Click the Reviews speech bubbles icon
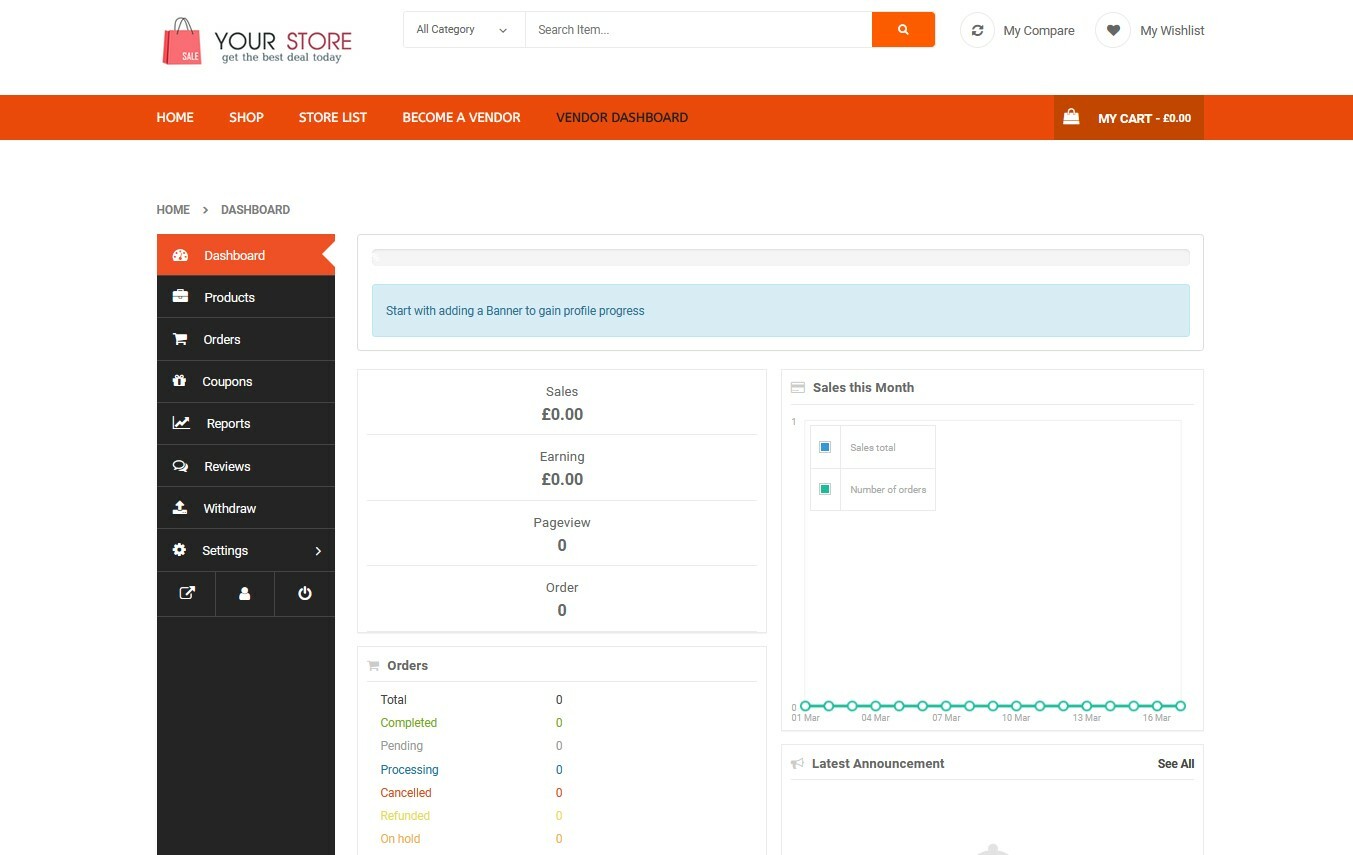The height and width of the screenshot is (855, 1353). pos(180,466)
